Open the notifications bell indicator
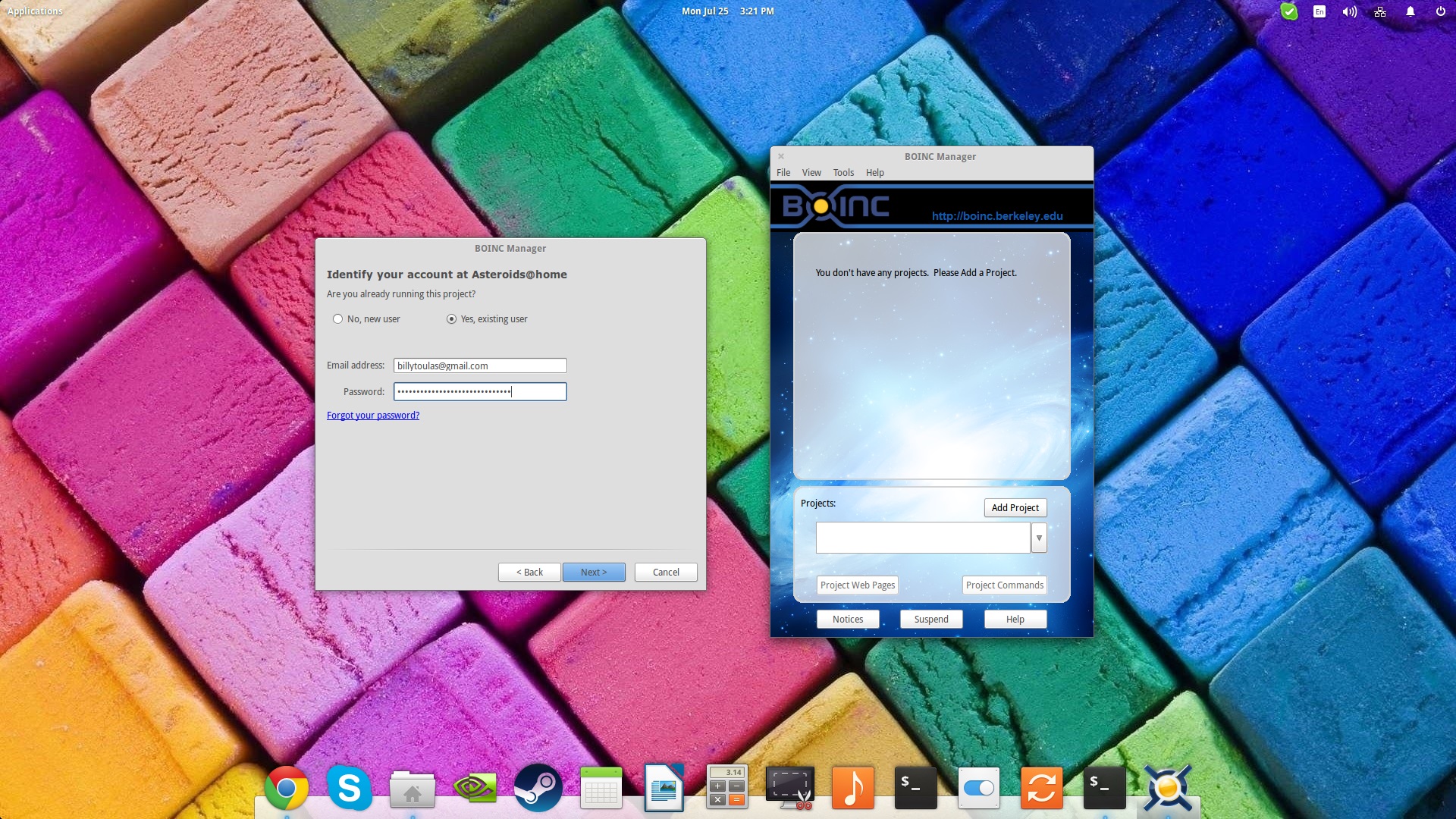The height and width of the screenshot is (819, 1456). [x=1410, y=11]
